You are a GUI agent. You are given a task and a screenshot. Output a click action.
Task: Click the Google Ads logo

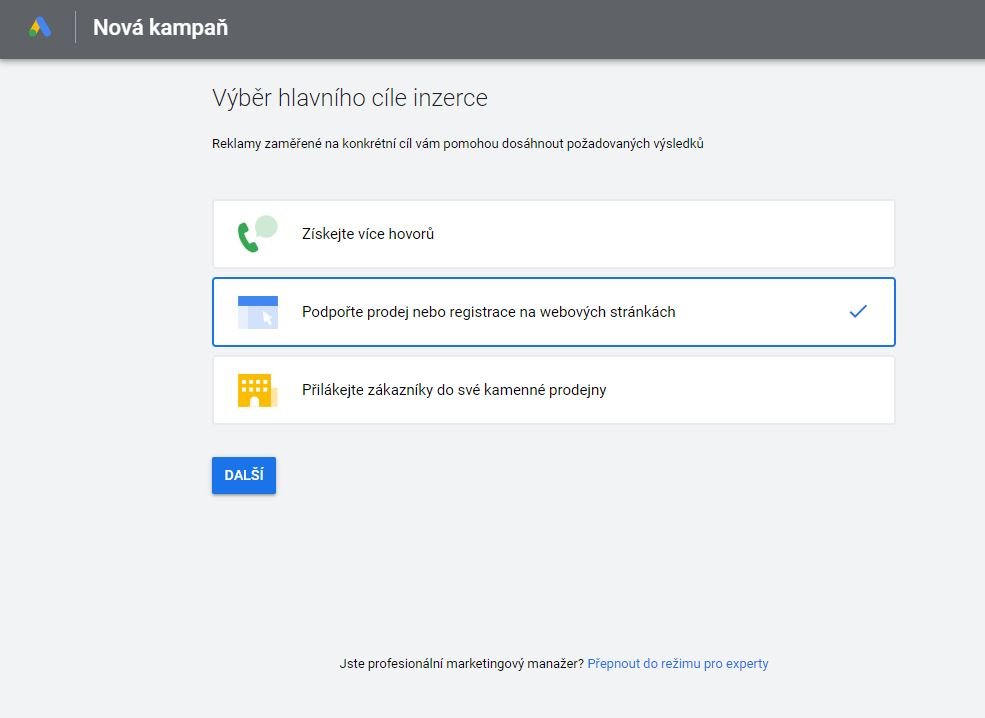click(x=40, y=27)
